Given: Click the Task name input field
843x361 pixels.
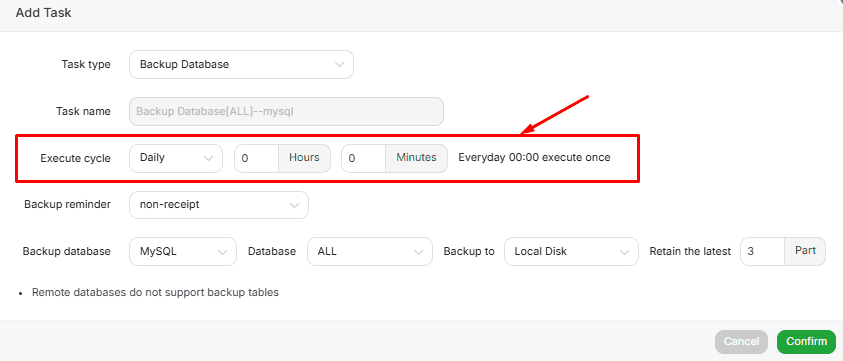Looking at the screenshot, I should coord(287,111).
